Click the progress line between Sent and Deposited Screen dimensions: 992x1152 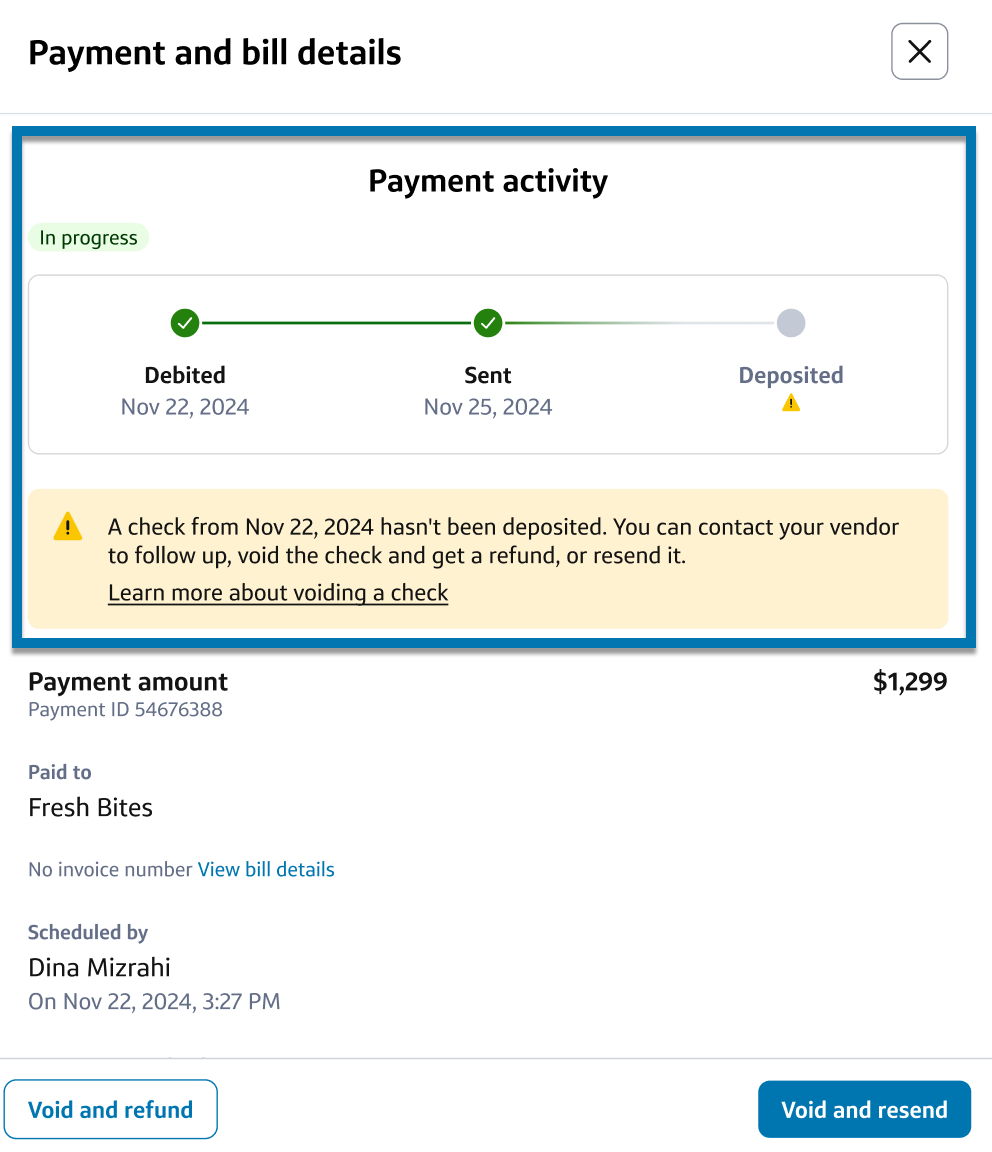[640, 323]
